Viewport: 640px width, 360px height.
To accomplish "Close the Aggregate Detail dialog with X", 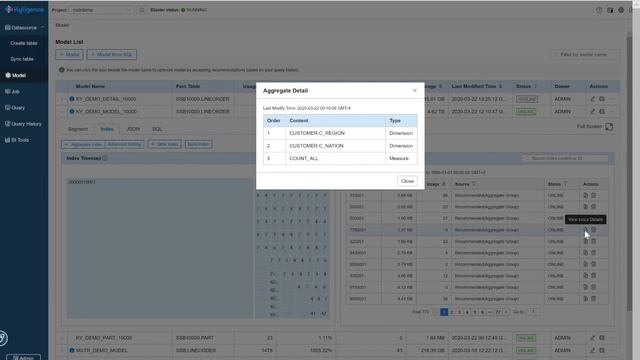I will 415,91.
